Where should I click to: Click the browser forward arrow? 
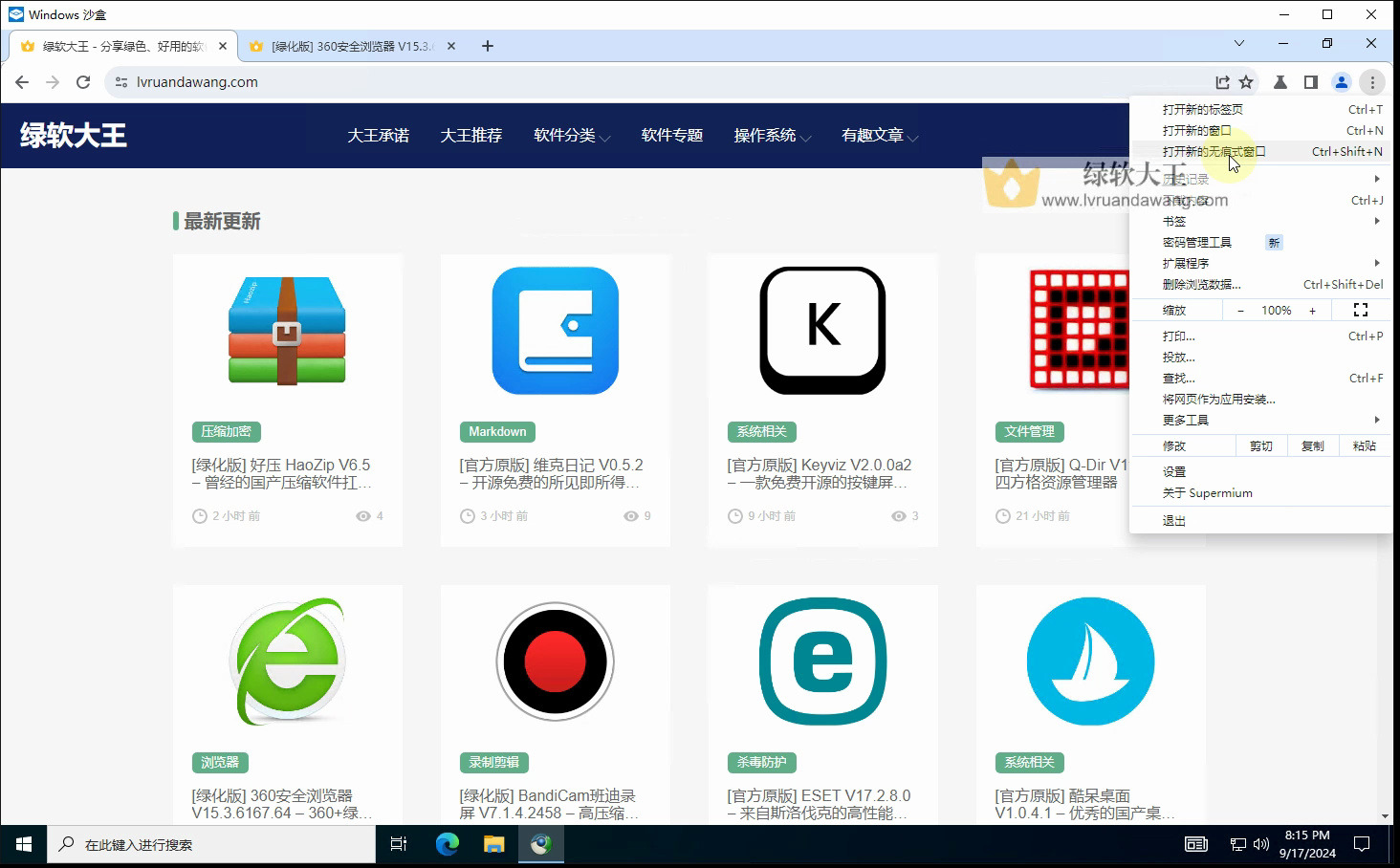pyautogui.click(x=53, y=82)
